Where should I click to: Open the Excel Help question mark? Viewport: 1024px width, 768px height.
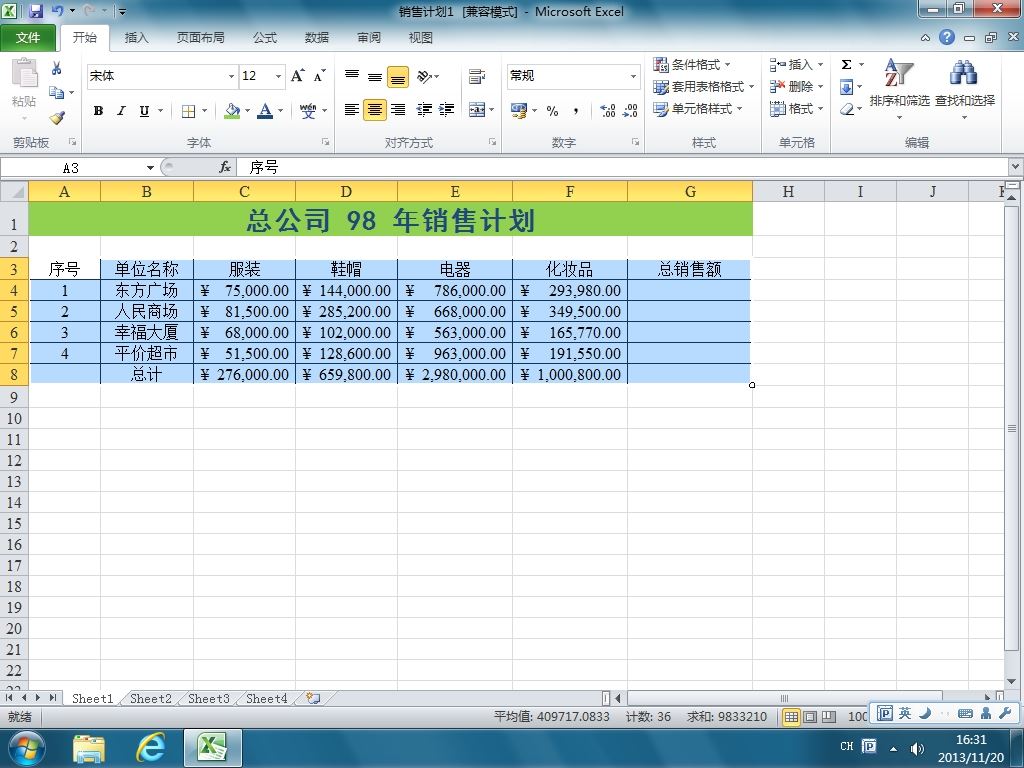coord(946,37)
